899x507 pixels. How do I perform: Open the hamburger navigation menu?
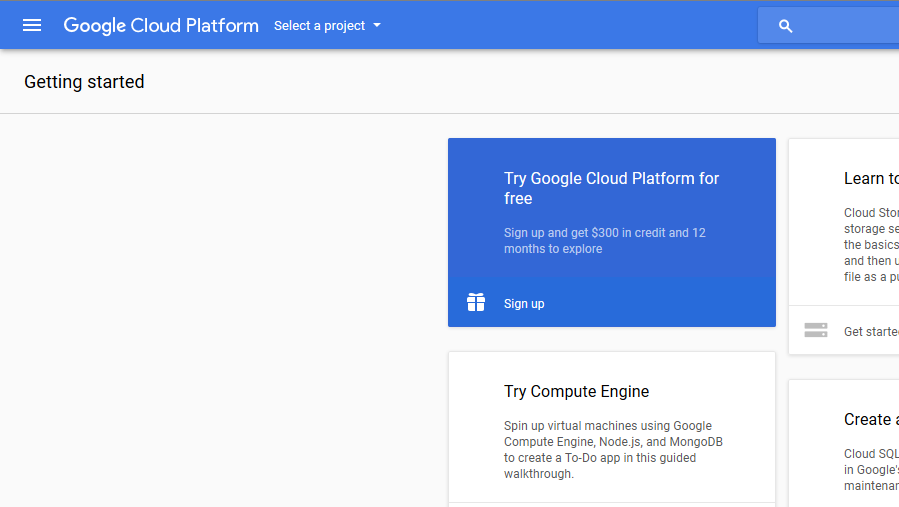coord(32,25)
